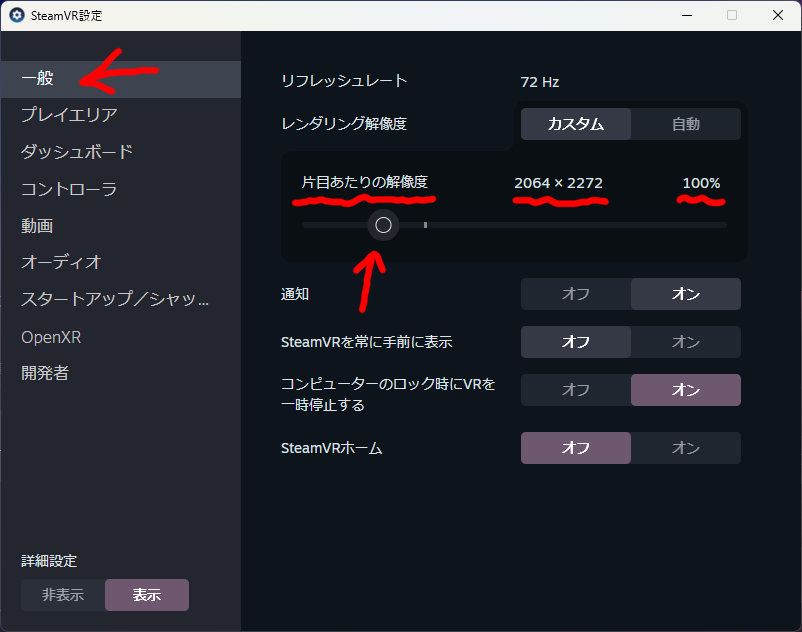This screenshot has width=802, height=632.
Task: Enable pausing VR when computer locks
Action: pyautogui.click(x=685, y=390)
